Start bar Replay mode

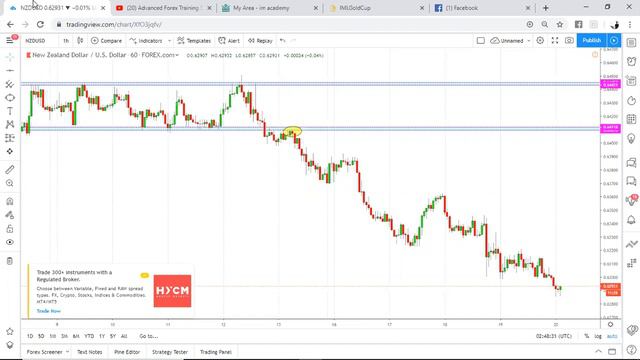pos(260,41)
